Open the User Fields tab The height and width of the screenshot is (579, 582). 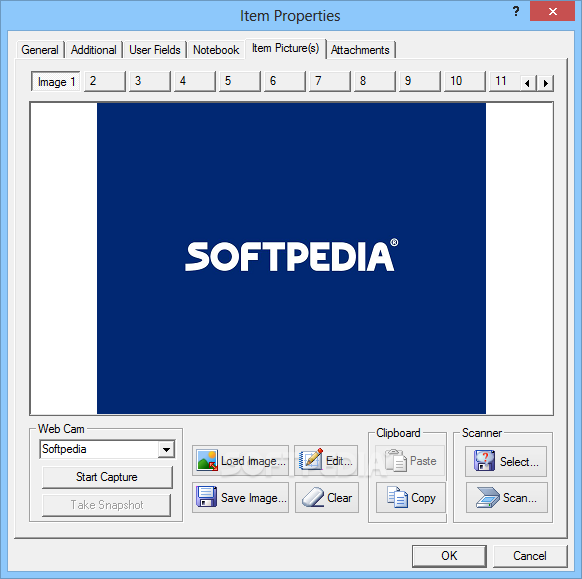155,50
